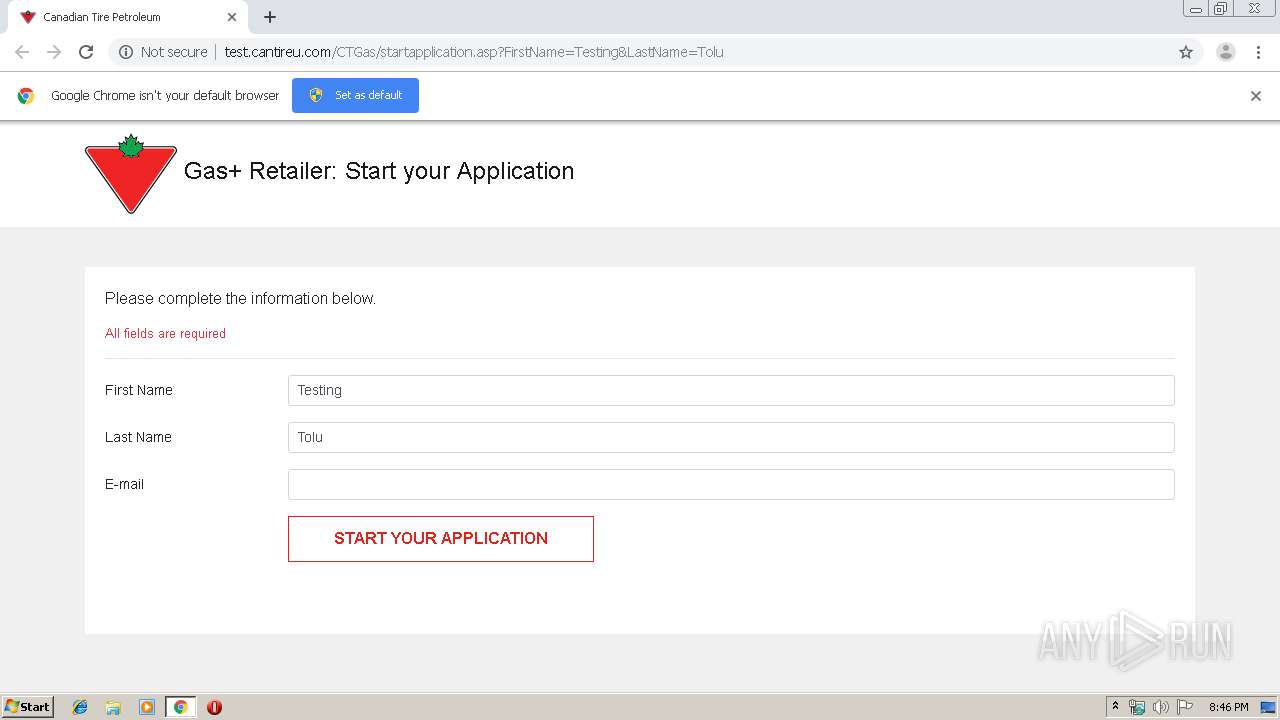Screen dimensions: 1280x720
Task: Launch Internet Explorer from taskbar
Action: [80, 707]
